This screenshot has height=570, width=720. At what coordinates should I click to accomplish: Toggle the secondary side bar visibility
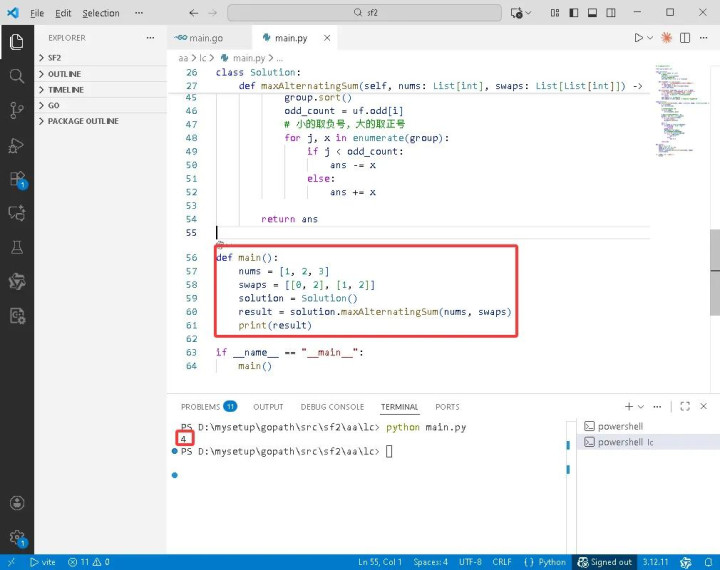pyautogui.click(x=611, y=13)
